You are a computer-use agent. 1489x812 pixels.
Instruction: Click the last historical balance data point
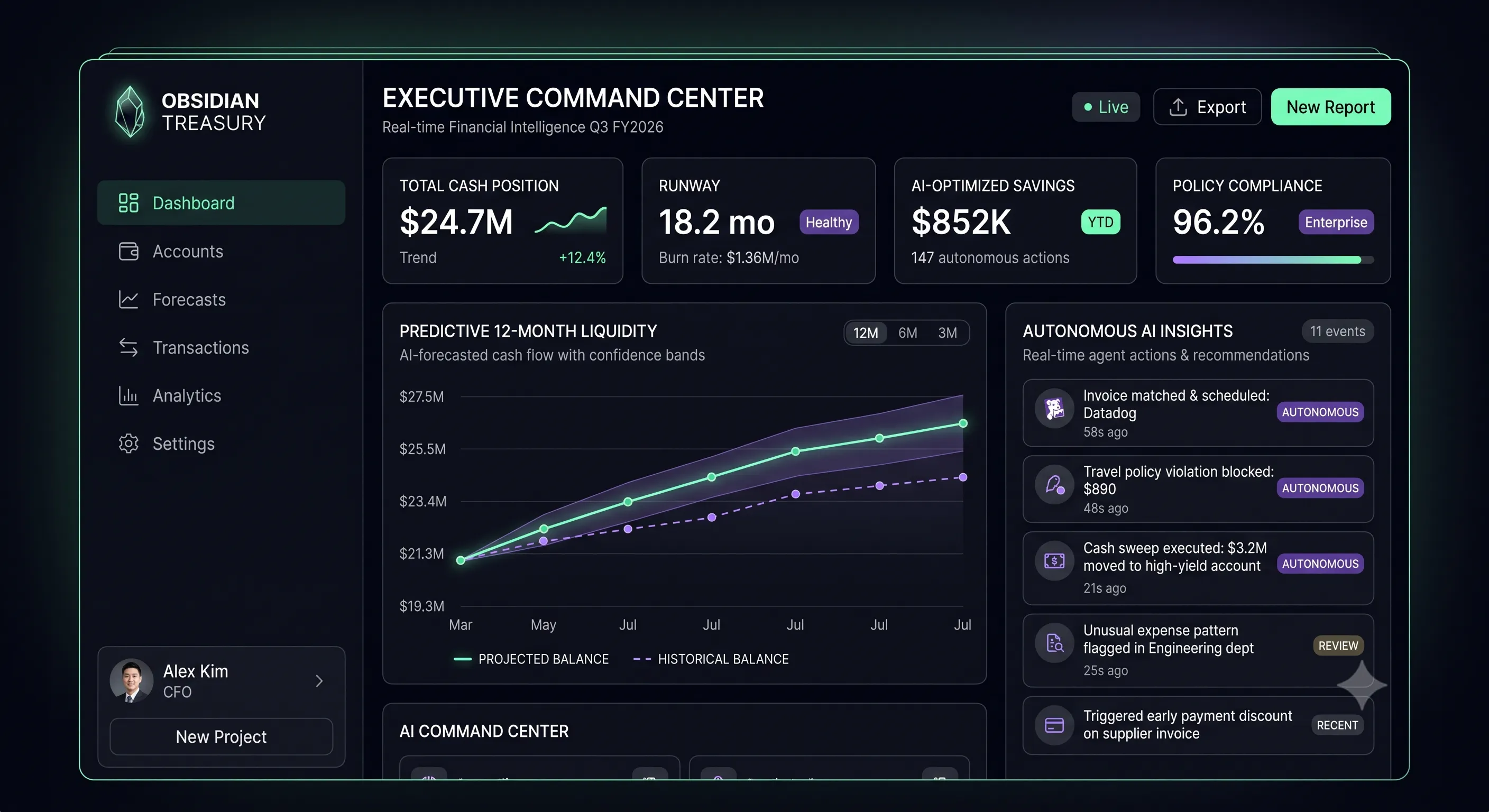tap(963, 477)
